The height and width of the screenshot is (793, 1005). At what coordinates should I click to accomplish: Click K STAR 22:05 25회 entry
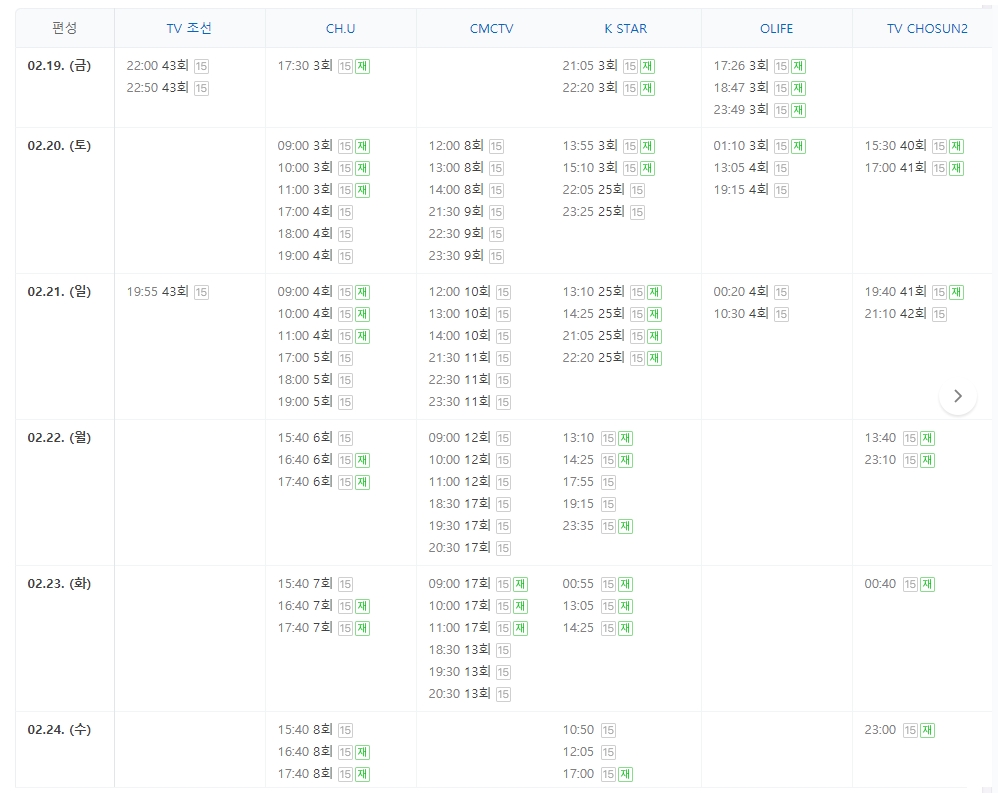point(594,190)
